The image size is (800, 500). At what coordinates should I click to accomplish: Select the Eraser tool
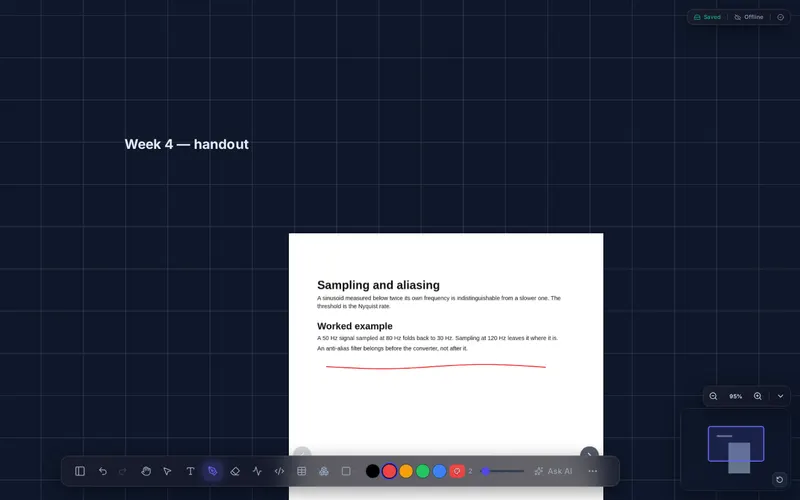(235, 471)
